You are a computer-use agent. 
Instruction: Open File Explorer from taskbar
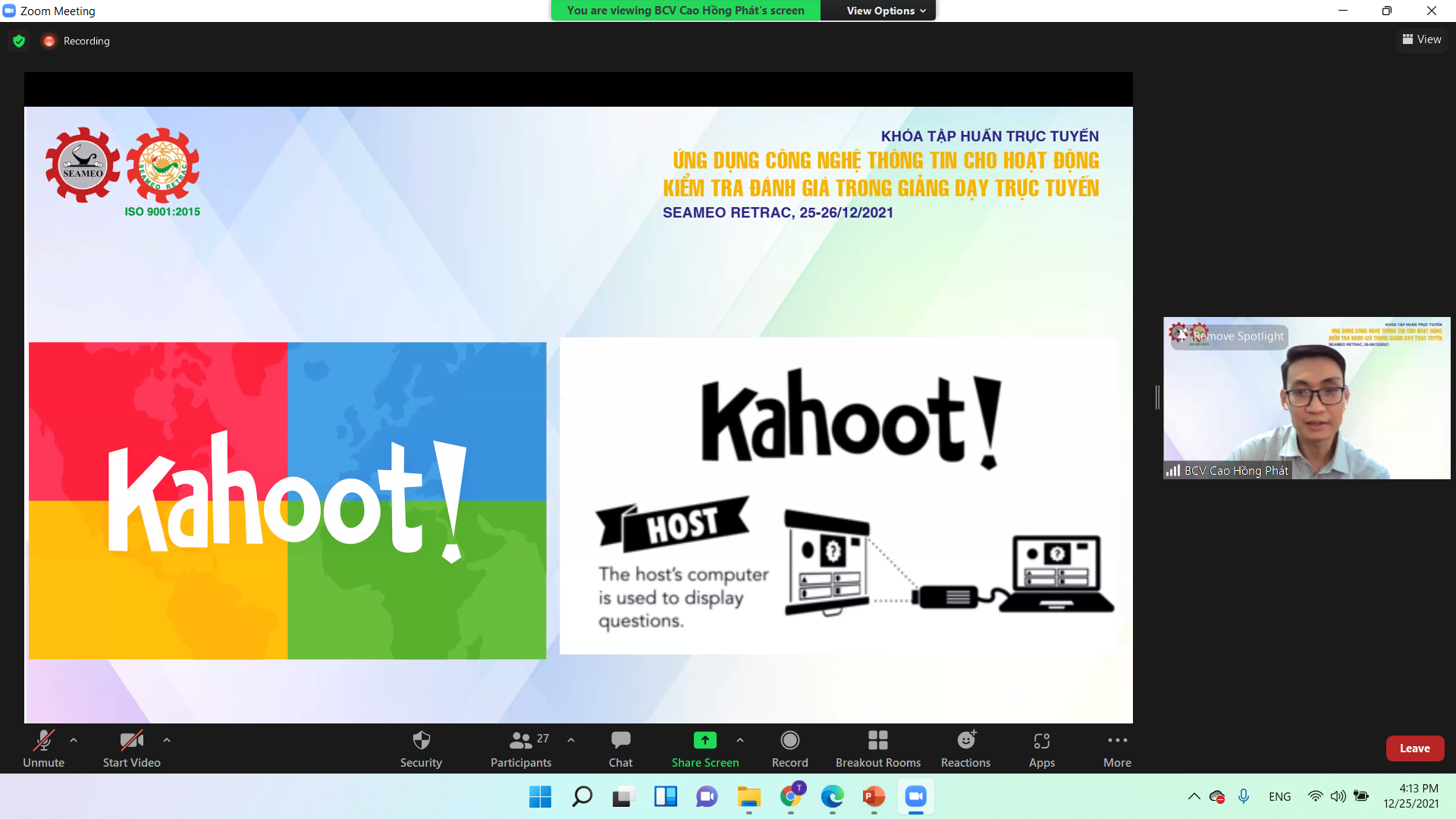pyautogui.click(x=748, y=796)
